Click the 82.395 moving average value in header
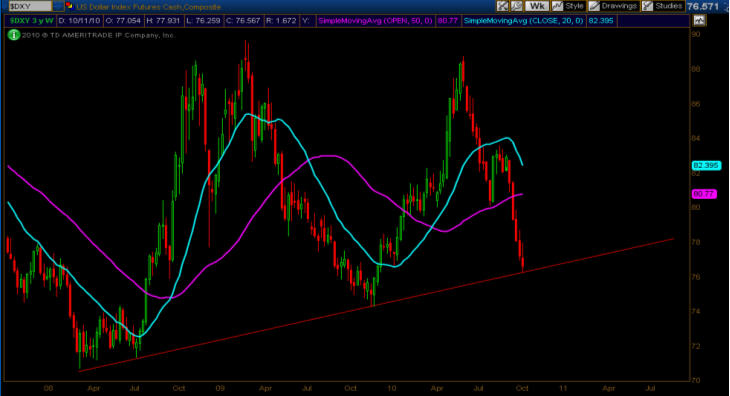 601,20
